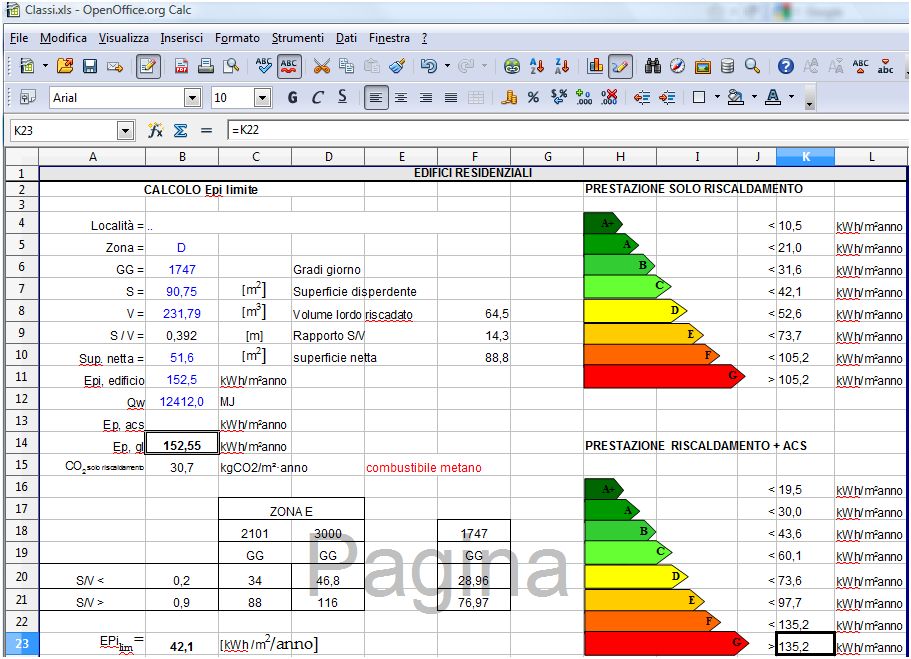Click the formula equals sign button
Screen dimensions: 911x659
click(x=206, y=130)
